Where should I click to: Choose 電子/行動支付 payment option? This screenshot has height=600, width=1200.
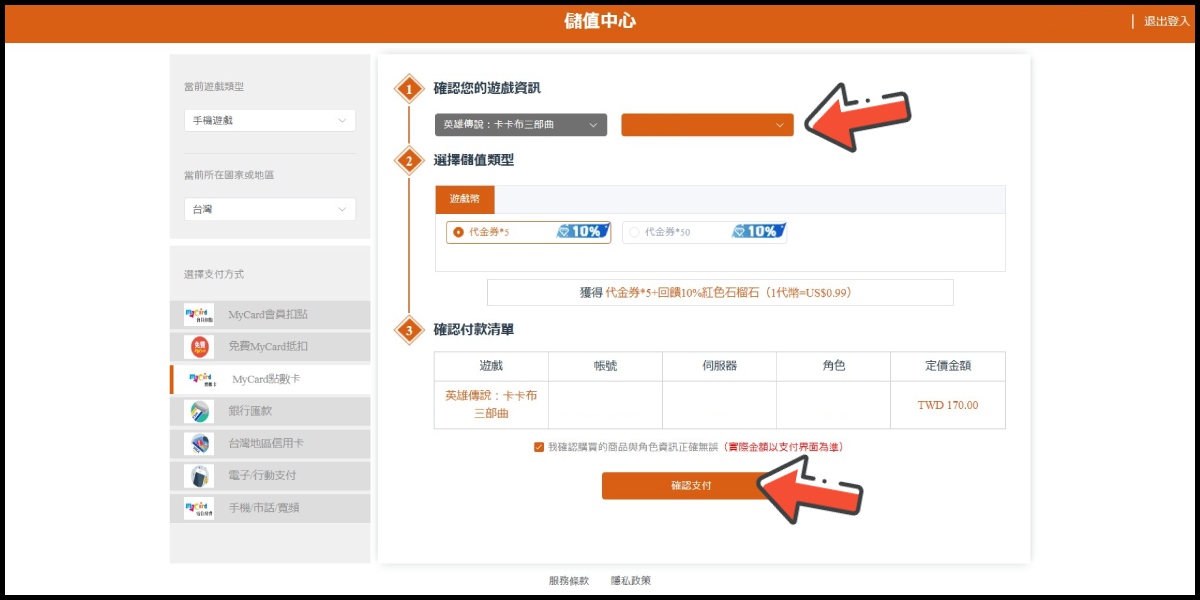coord(270,475)
